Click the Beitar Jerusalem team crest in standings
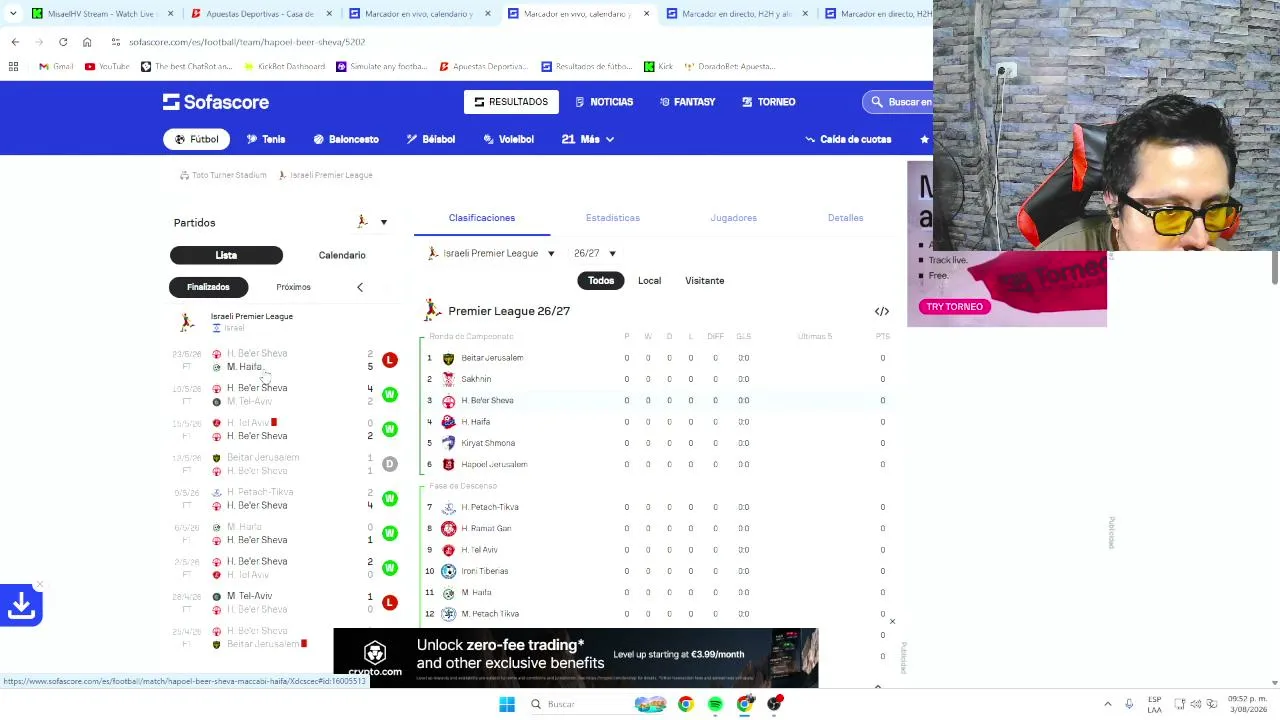 (x=449, y=358)
